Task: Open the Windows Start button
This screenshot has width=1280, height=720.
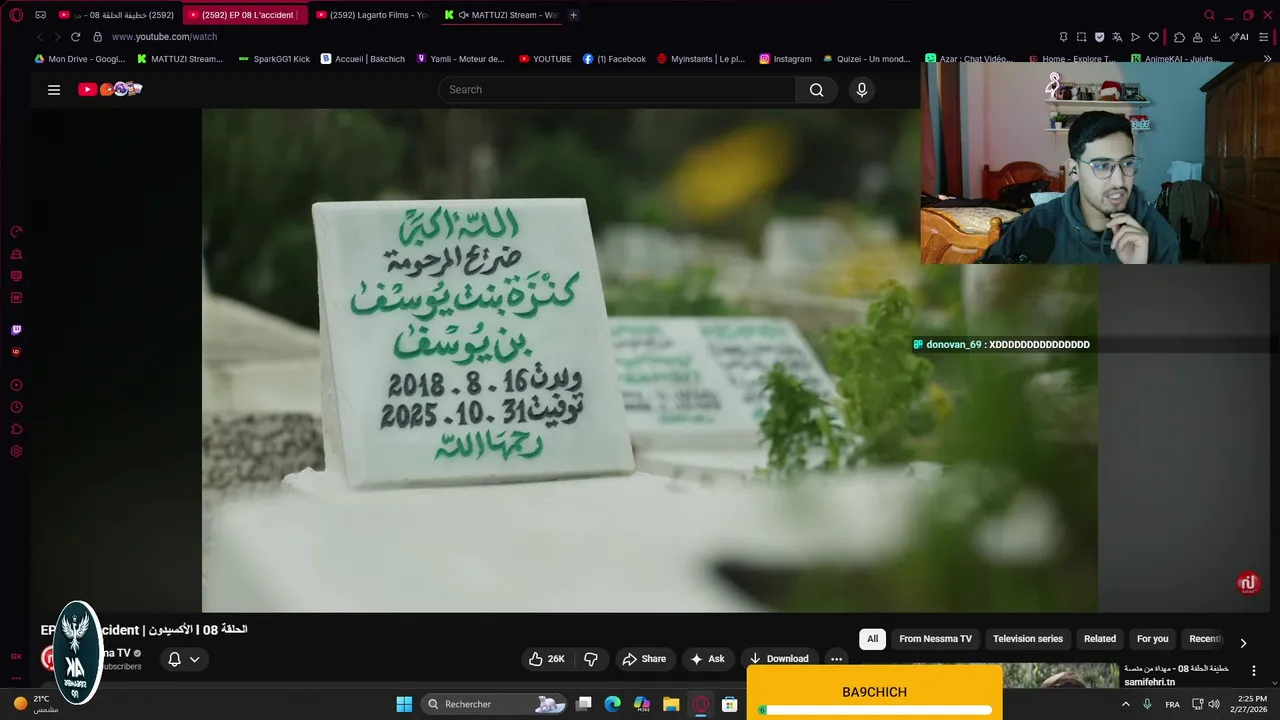Action: coord(404,704)
